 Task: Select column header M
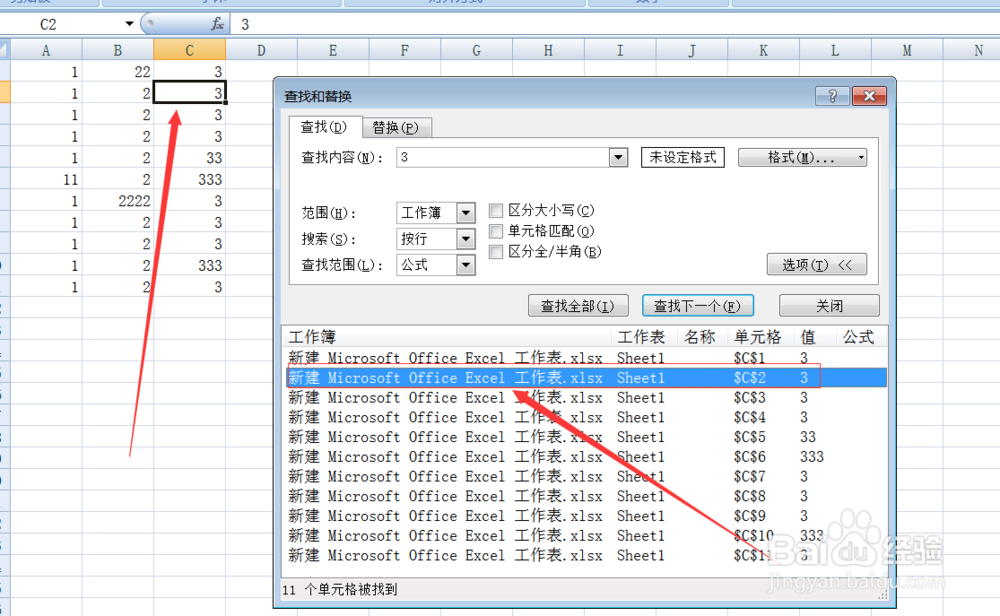point(907,50)
